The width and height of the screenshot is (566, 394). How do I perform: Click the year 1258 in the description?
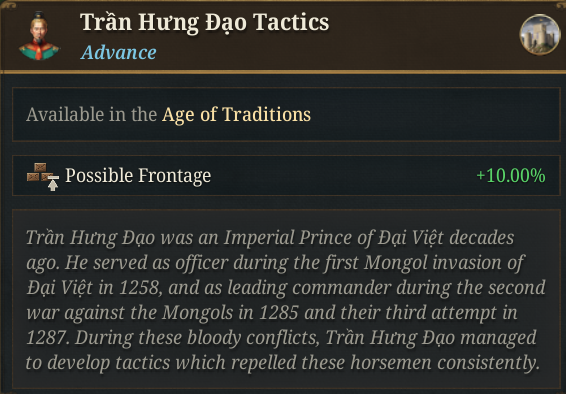click(140, 288)
